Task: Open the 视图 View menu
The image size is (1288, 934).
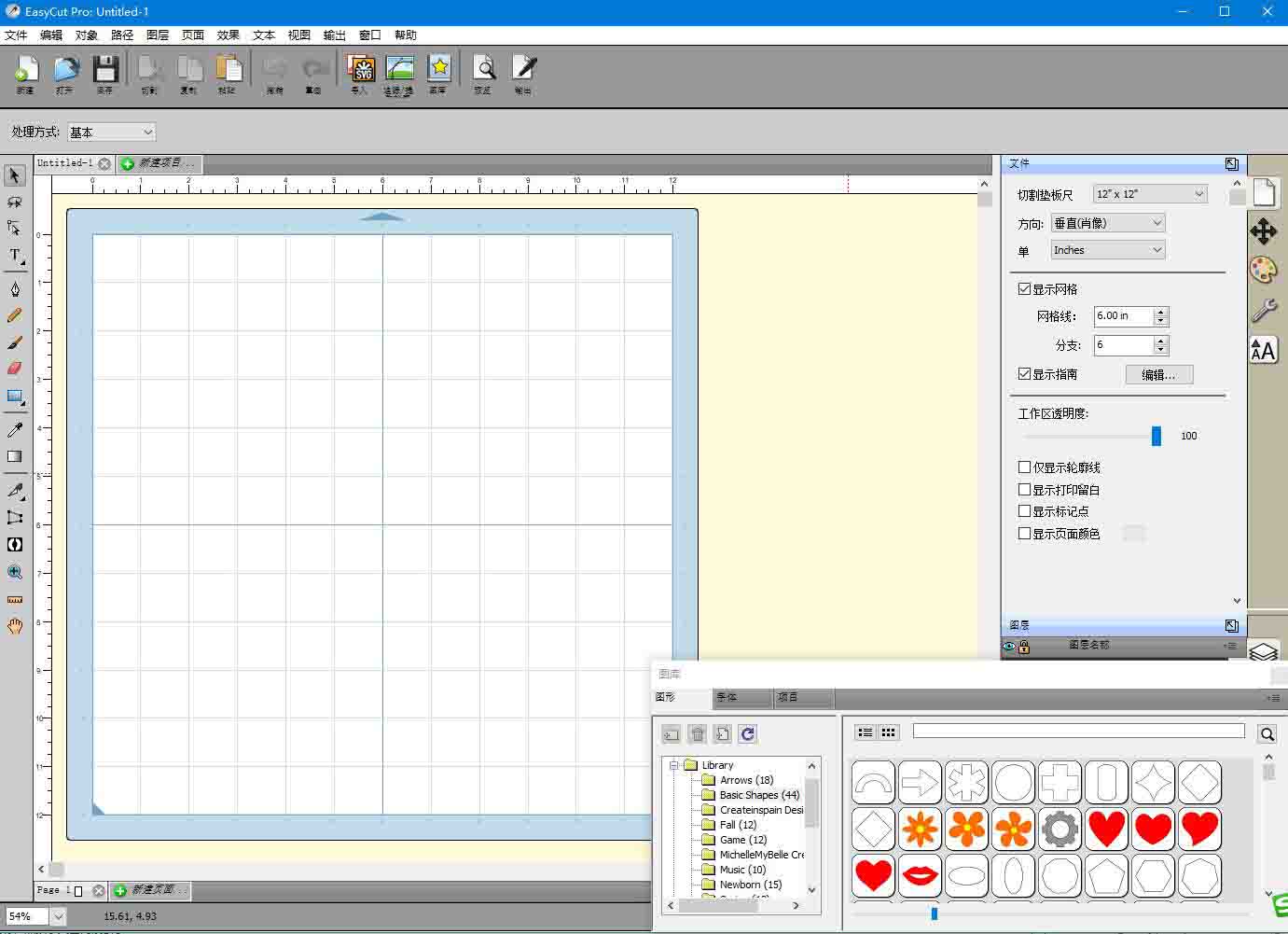Action: 299,35
